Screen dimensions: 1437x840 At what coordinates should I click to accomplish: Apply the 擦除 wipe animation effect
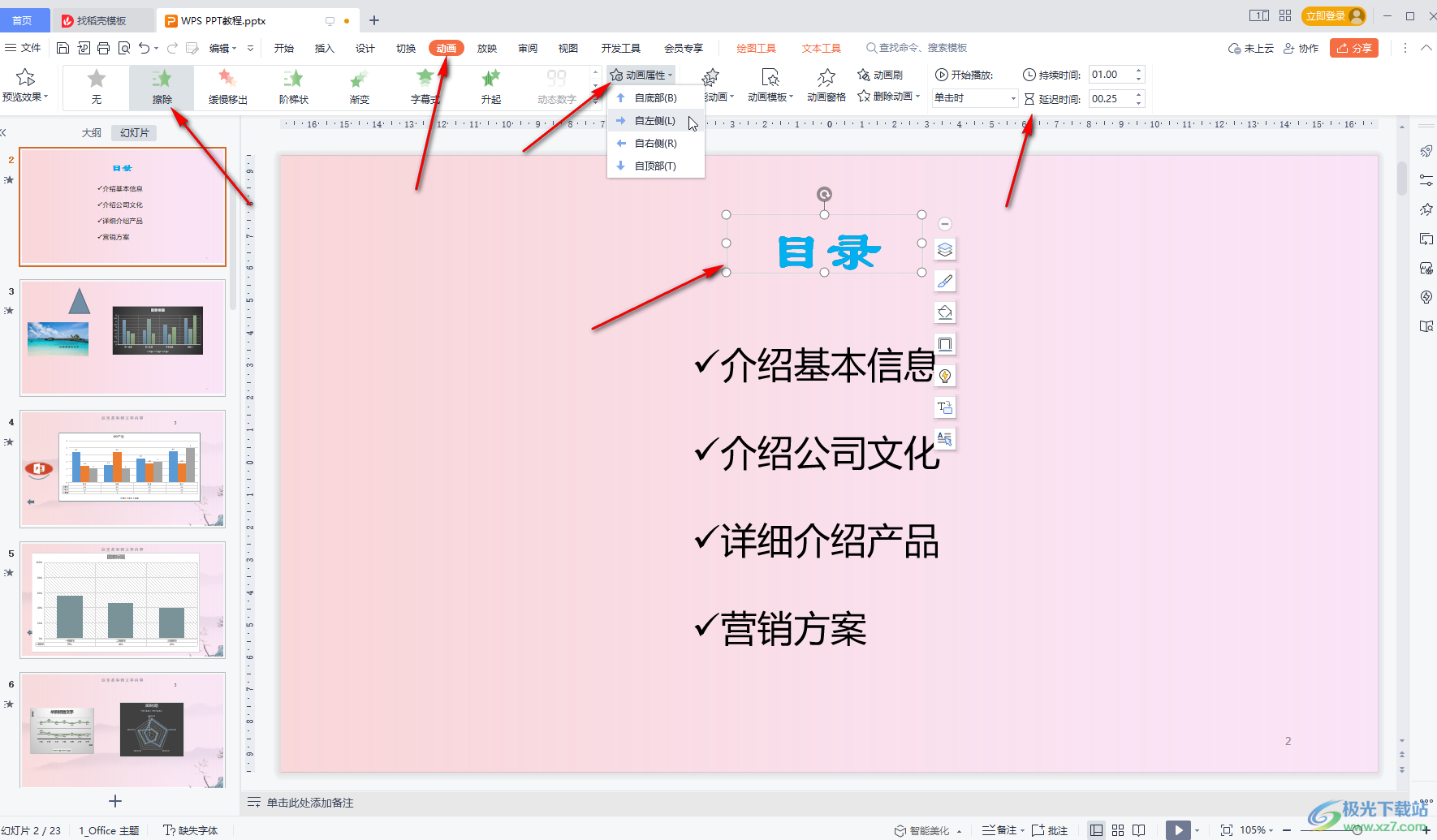click(x=162, y=87)
